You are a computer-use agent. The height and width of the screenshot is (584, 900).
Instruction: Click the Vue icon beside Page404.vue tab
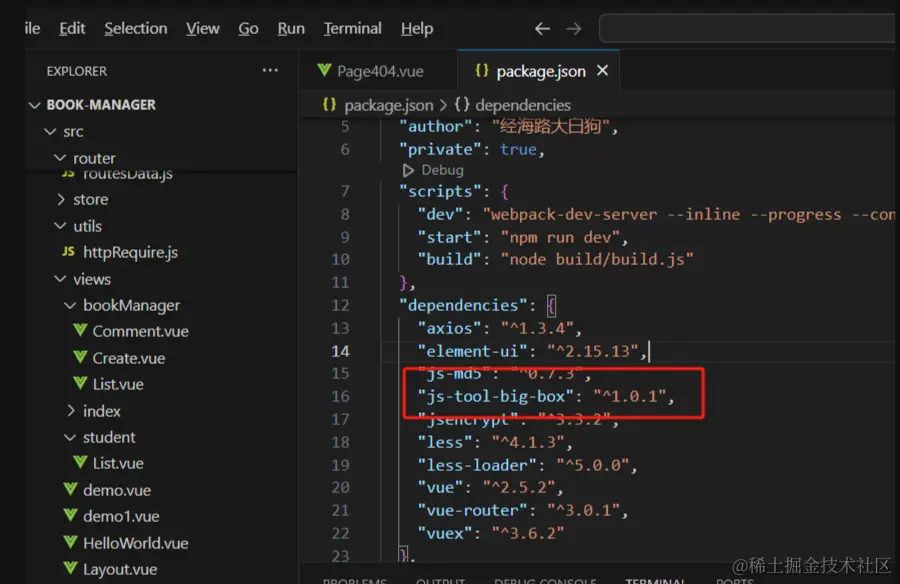click(x=324, y=70)
